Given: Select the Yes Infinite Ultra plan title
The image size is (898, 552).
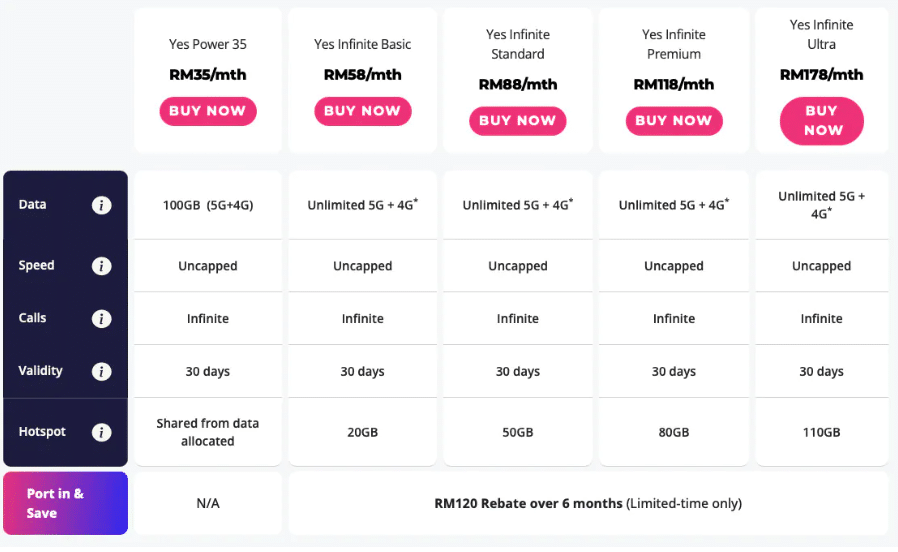Looking at the screenshot, I should tap(821, 34).
